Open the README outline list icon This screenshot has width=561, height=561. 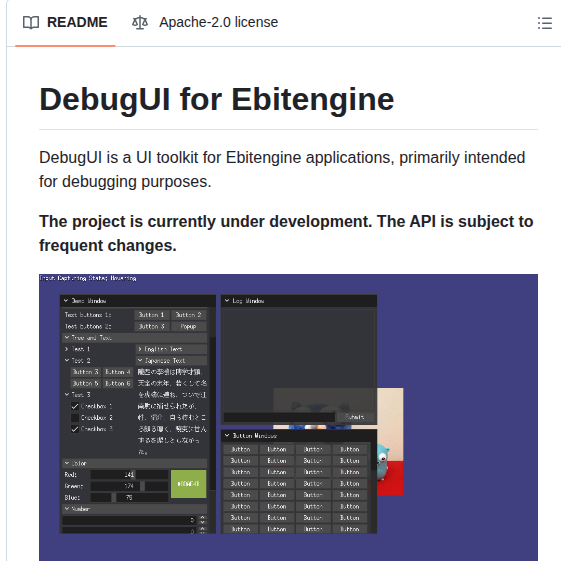pyautogui.click(x=545, y=23)
